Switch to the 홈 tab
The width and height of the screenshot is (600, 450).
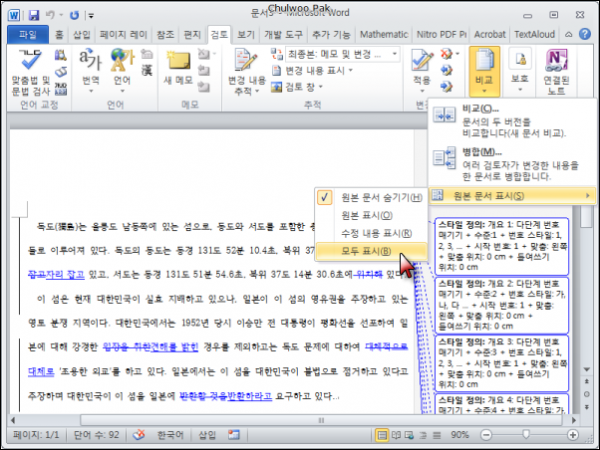click(59, 35)
